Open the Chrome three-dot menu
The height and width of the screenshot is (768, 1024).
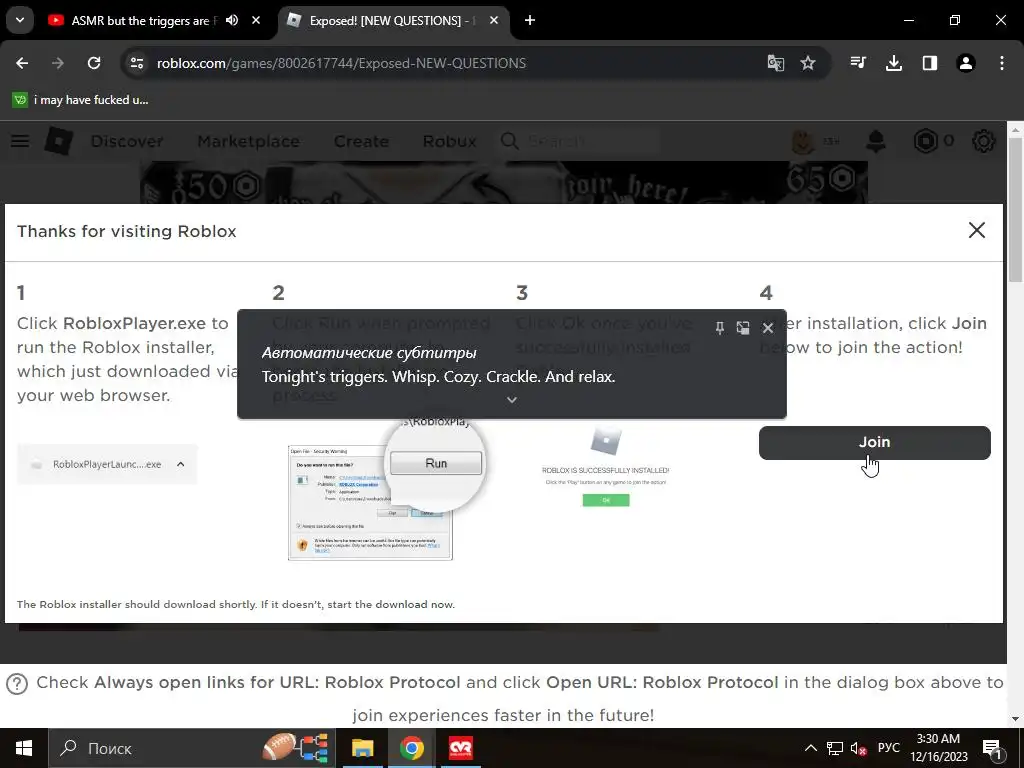tap(1002, 63)
